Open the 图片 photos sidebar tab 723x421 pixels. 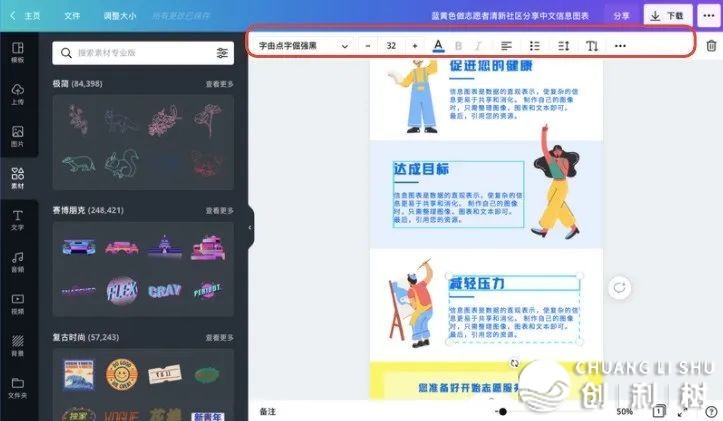point(18,136)
